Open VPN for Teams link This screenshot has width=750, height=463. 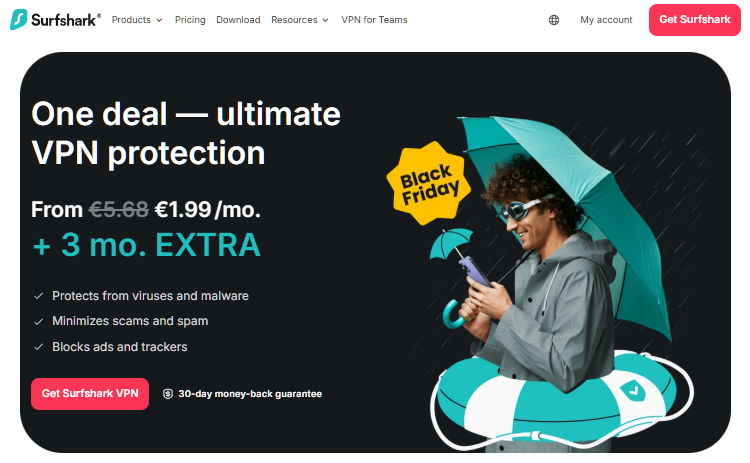[375, 20]
